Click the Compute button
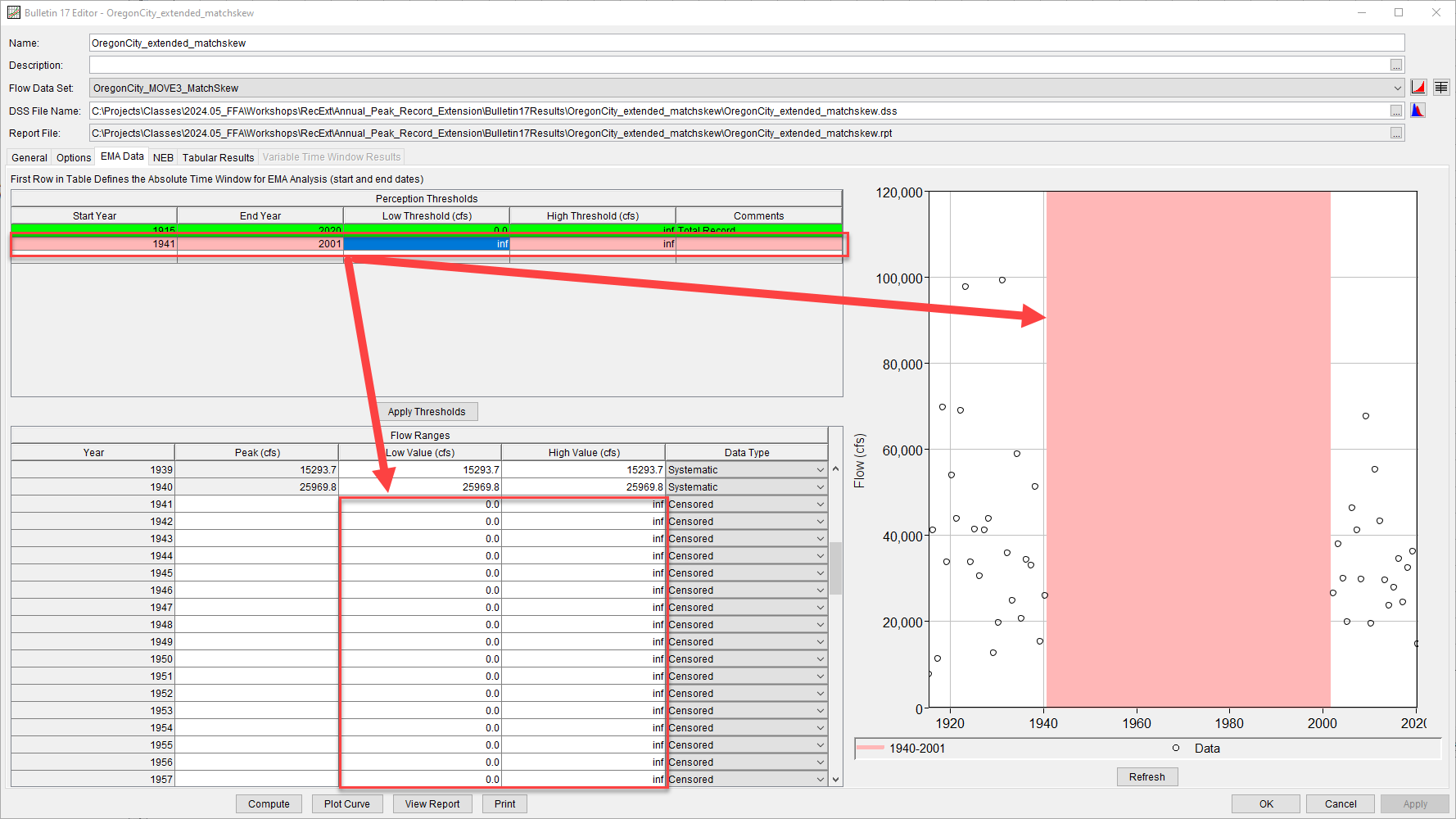Image resolution: width=1456 pixels, height=819 pixels. coord(269,804)
